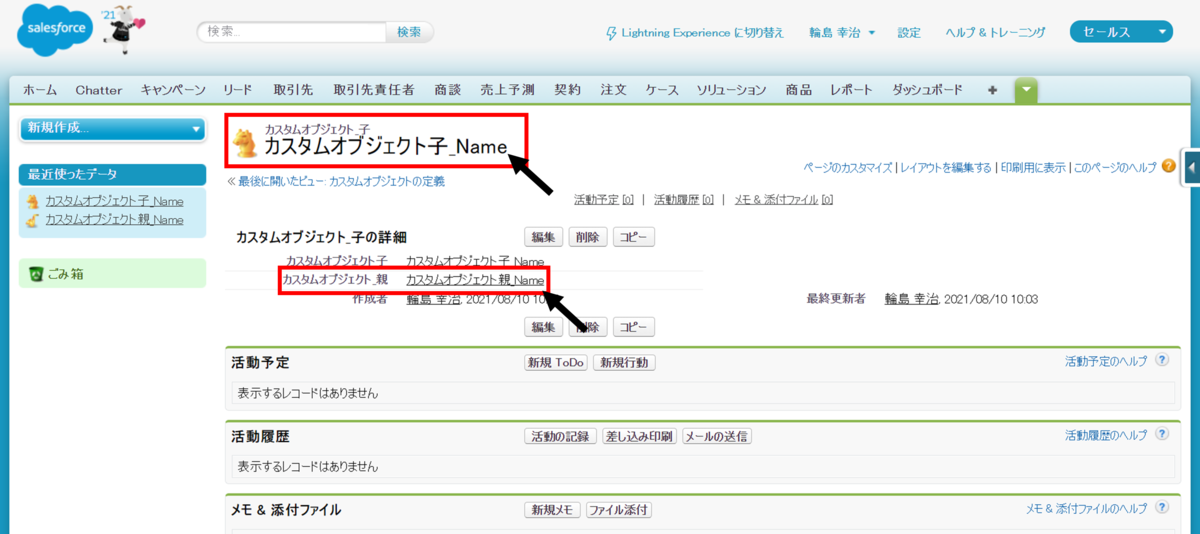Jump to メモ & 添付ファイル [0] link
The image size is (1200, 534).
[x=784, y=200]
